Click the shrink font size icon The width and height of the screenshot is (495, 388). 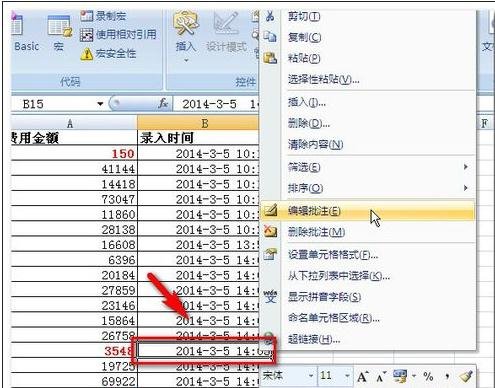coord(381,377)
